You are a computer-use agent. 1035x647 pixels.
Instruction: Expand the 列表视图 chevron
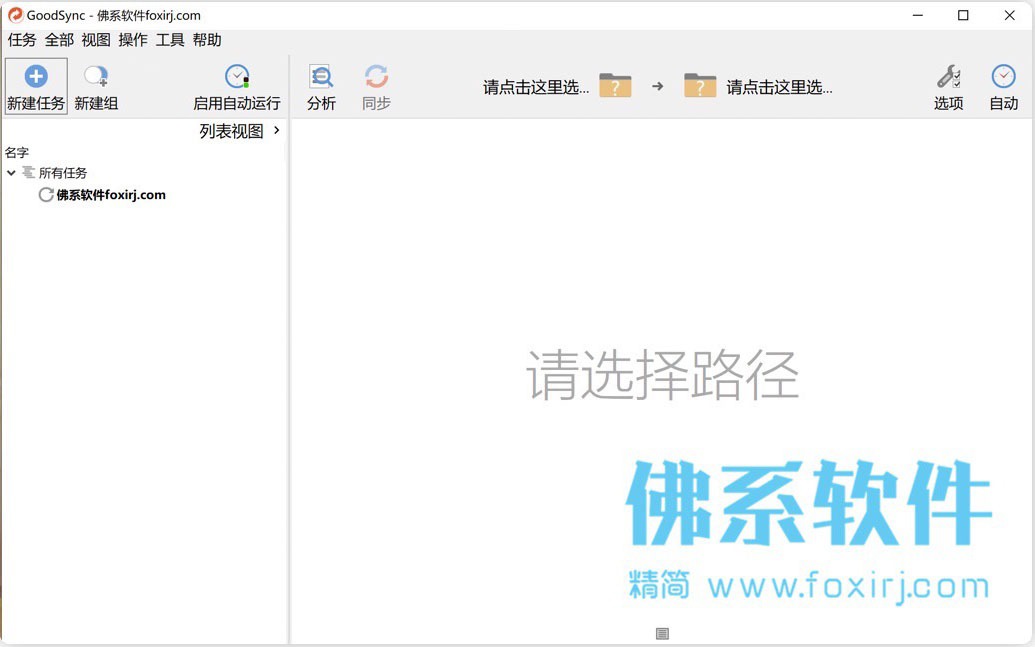pos(277,131)
